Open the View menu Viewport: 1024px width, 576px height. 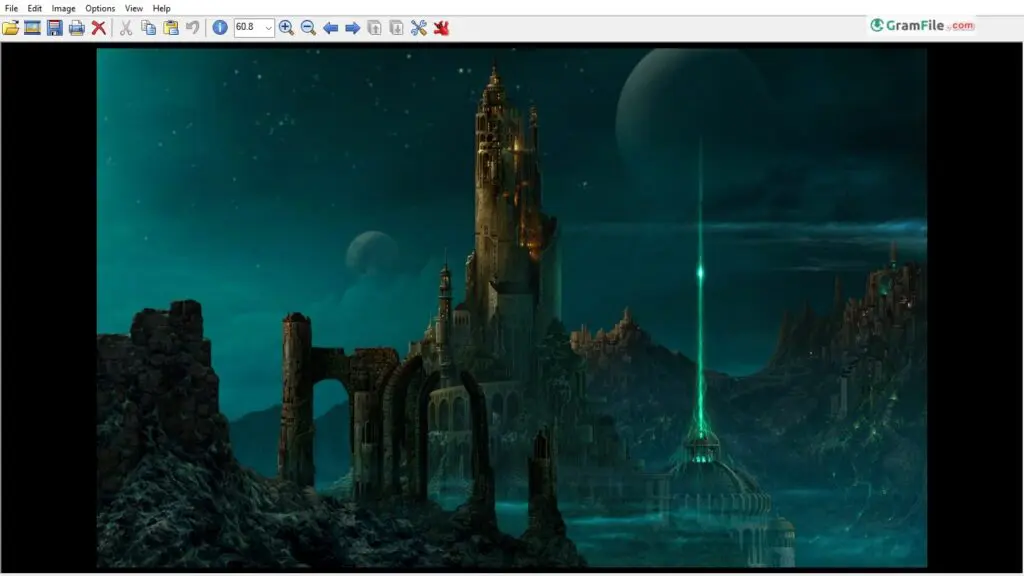[134, 8]
